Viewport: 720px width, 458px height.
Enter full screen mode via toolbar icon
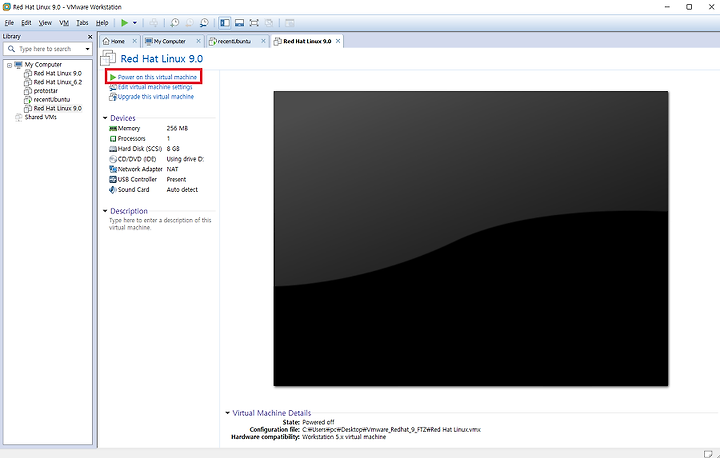(x=254, y=23)
